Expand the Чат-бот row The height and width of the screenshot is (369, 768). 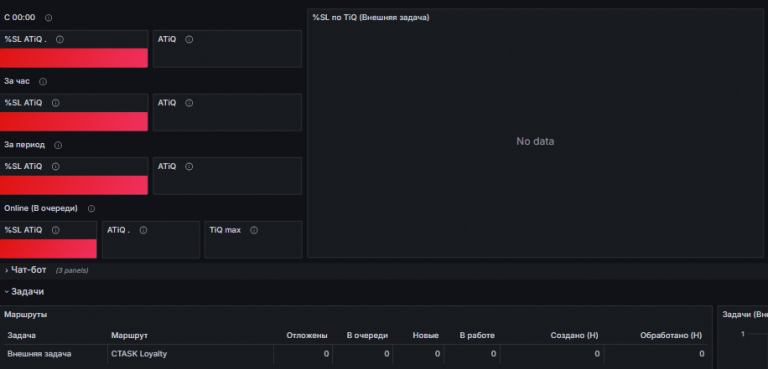(28, 270)
